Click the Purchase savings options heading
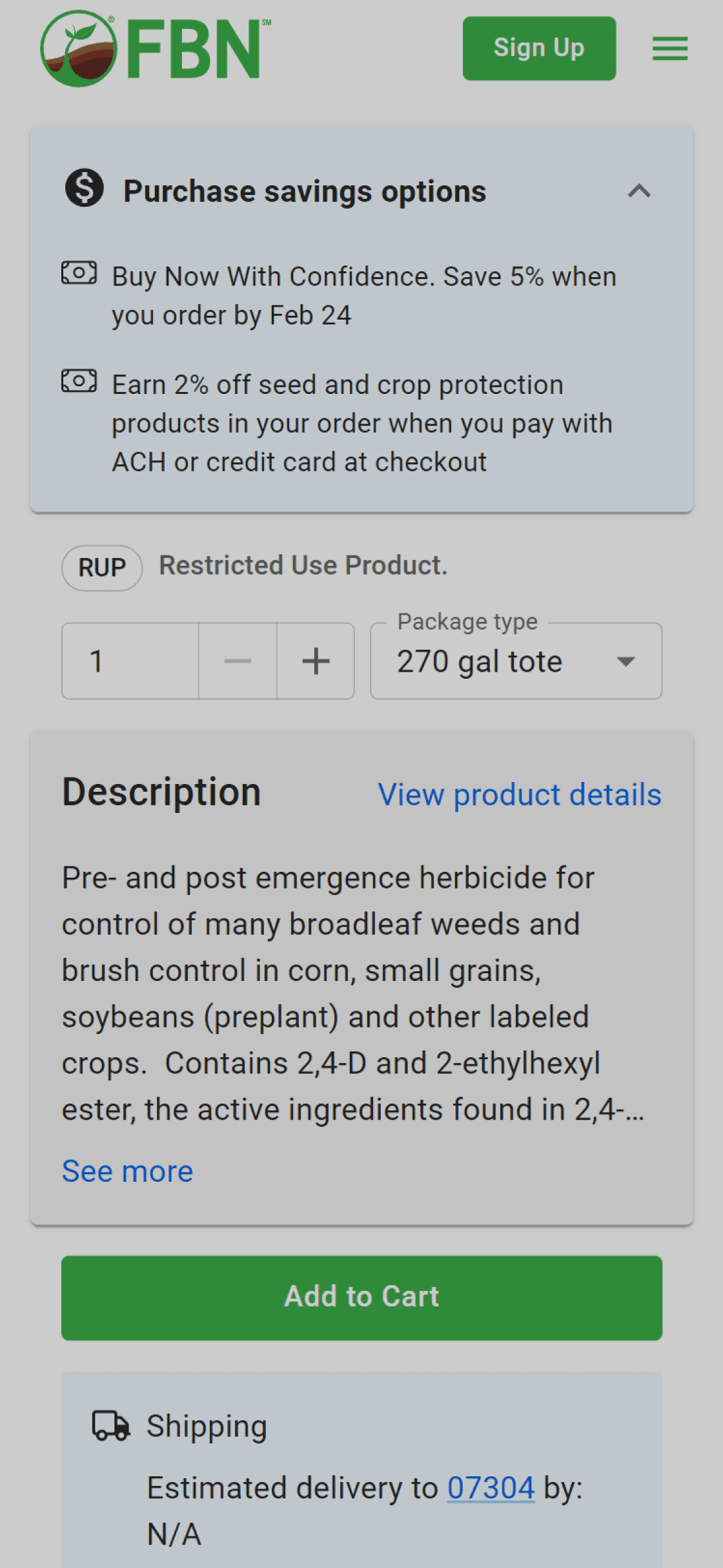 coord(305,192)
